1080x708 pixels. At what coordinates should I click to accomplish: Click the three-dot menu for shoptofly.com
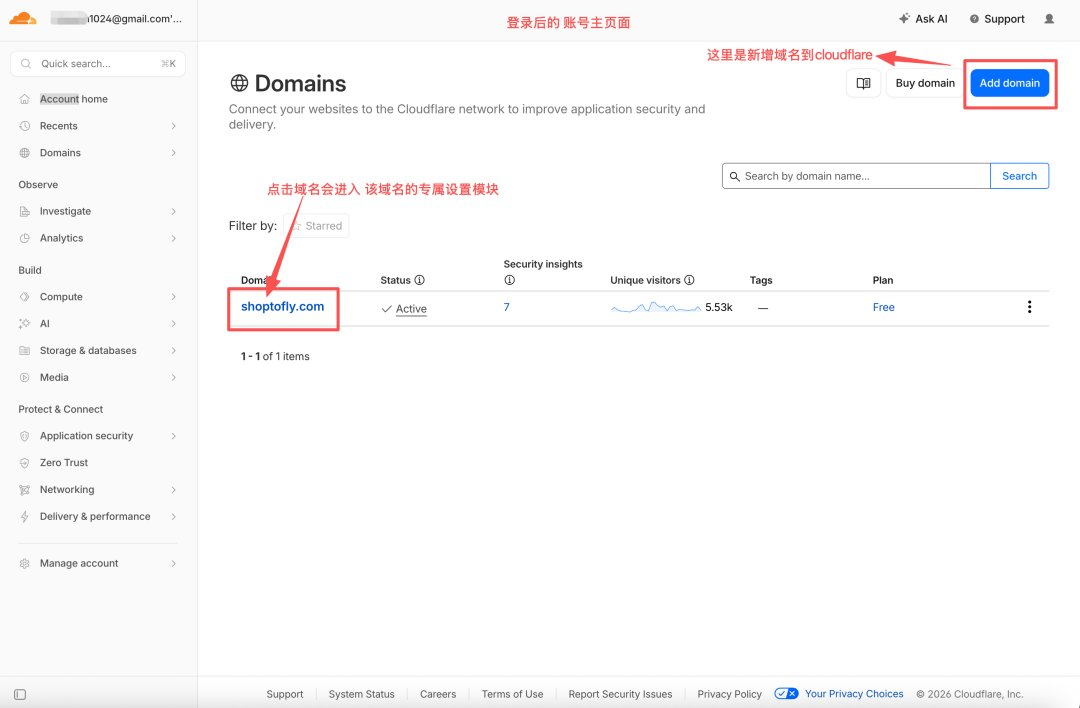click(x=1029, y=307)
